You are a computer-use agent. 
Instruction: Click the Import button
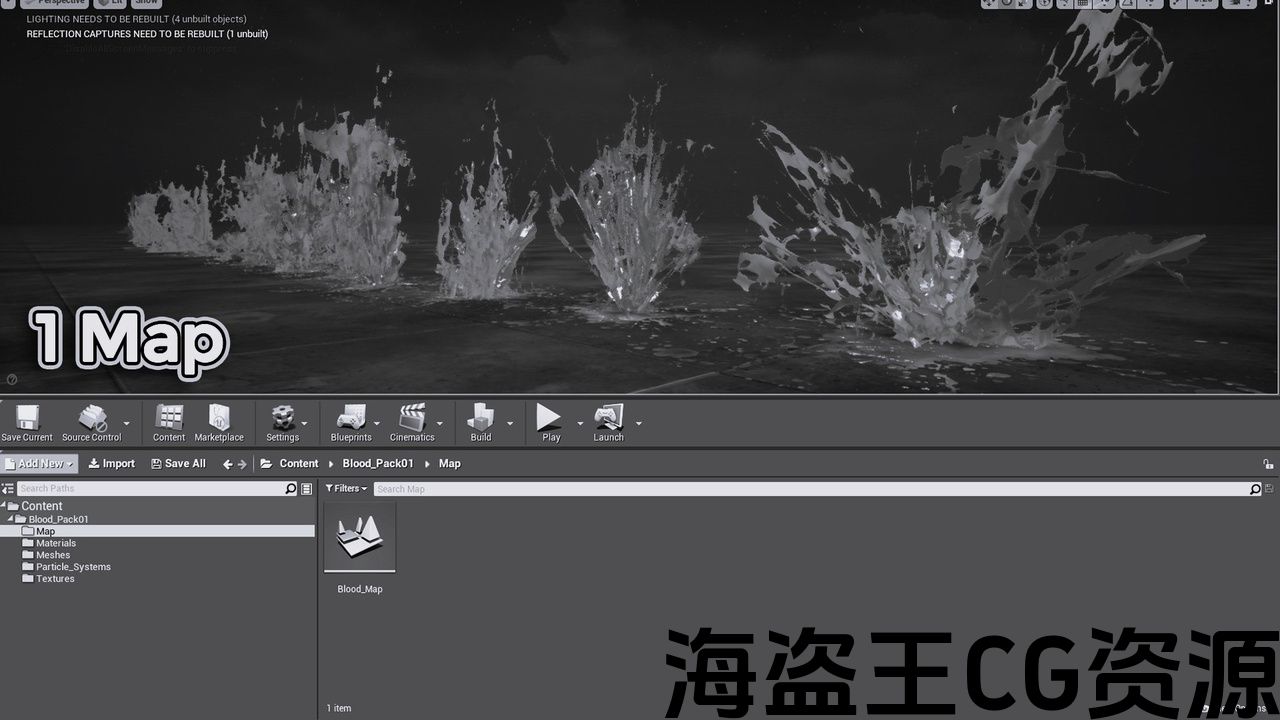click(111, 464)
